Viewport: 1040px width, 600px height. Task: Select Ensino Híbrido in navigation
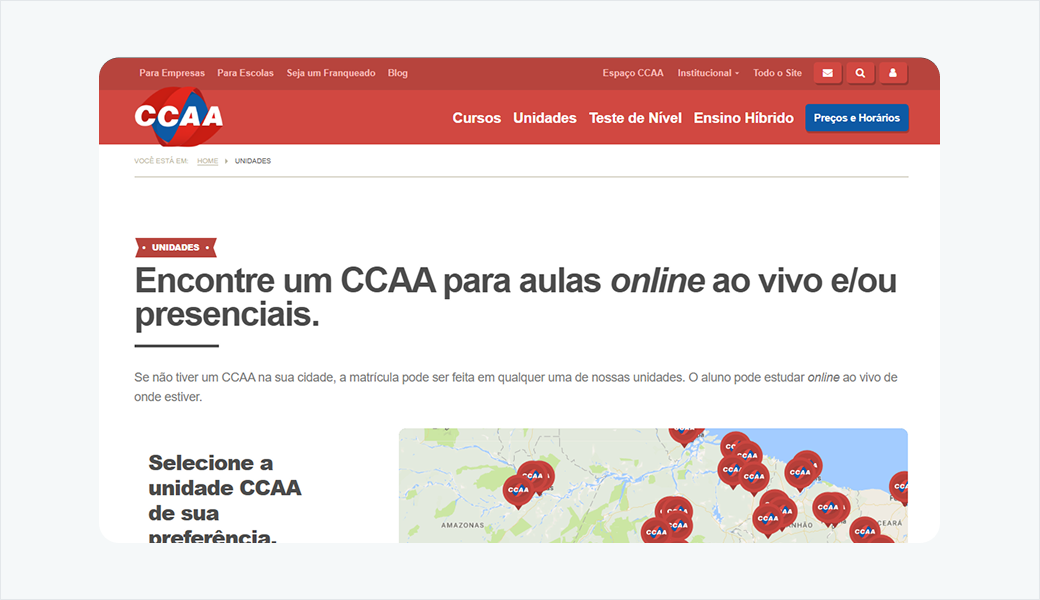(743, 118)
